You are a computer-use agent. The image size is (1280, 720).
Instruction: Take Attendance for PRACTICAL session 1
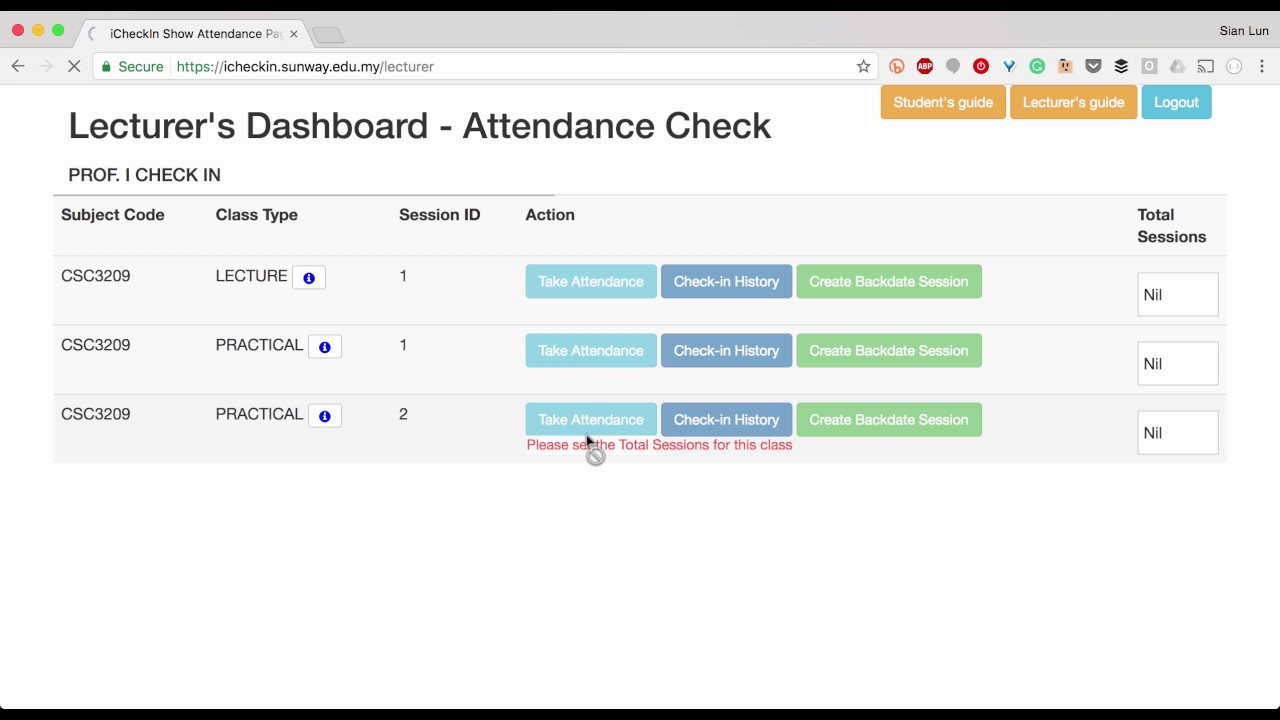pyautogui.click(x=591, y=350)
